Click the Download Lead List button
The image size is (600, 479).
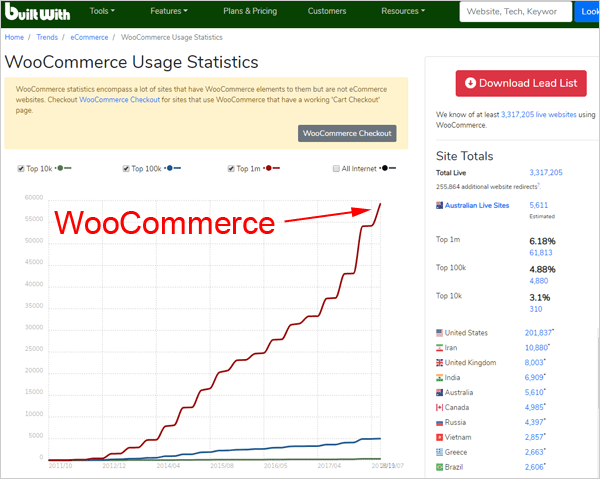(521, 83)
